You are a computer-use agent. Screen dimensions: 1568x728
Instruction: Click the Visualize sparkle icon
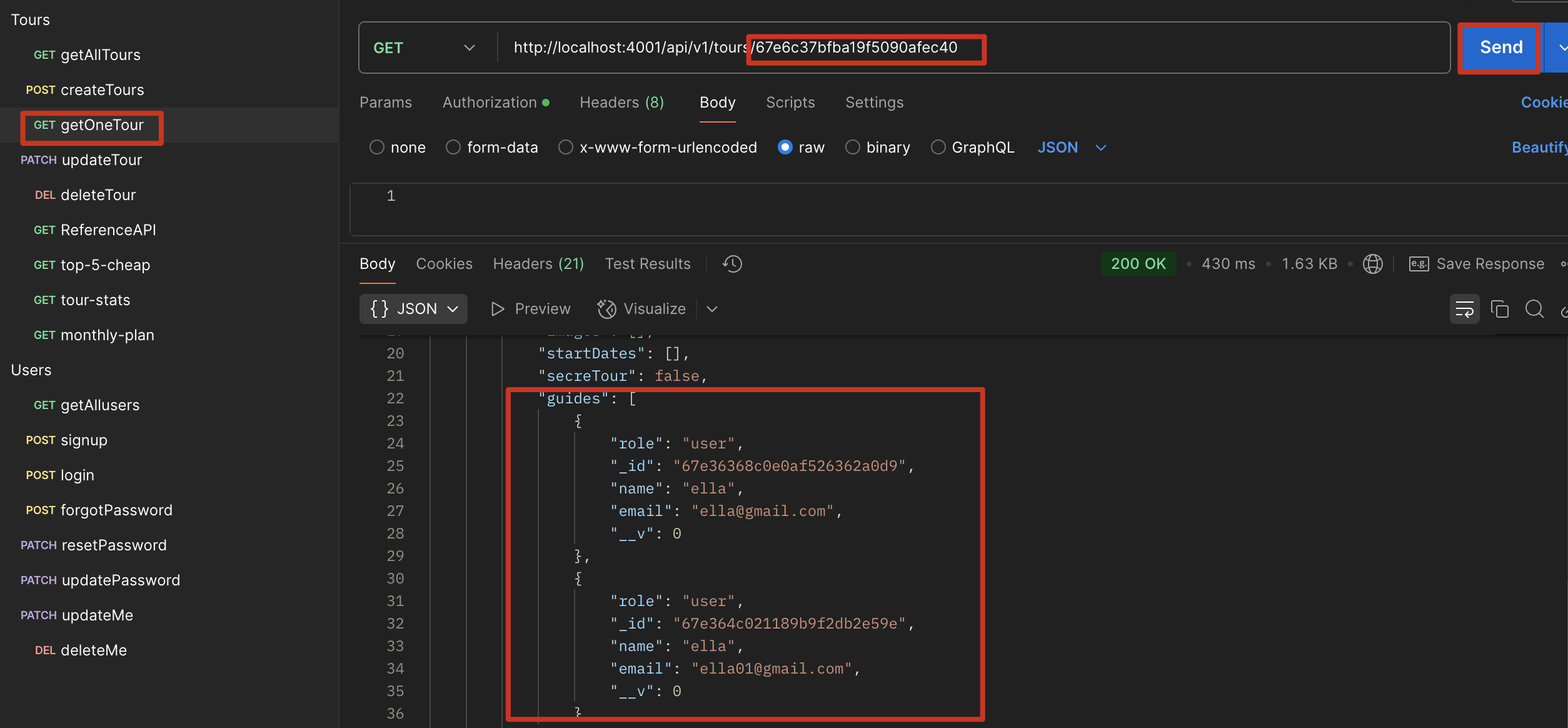tap(606, 309)
